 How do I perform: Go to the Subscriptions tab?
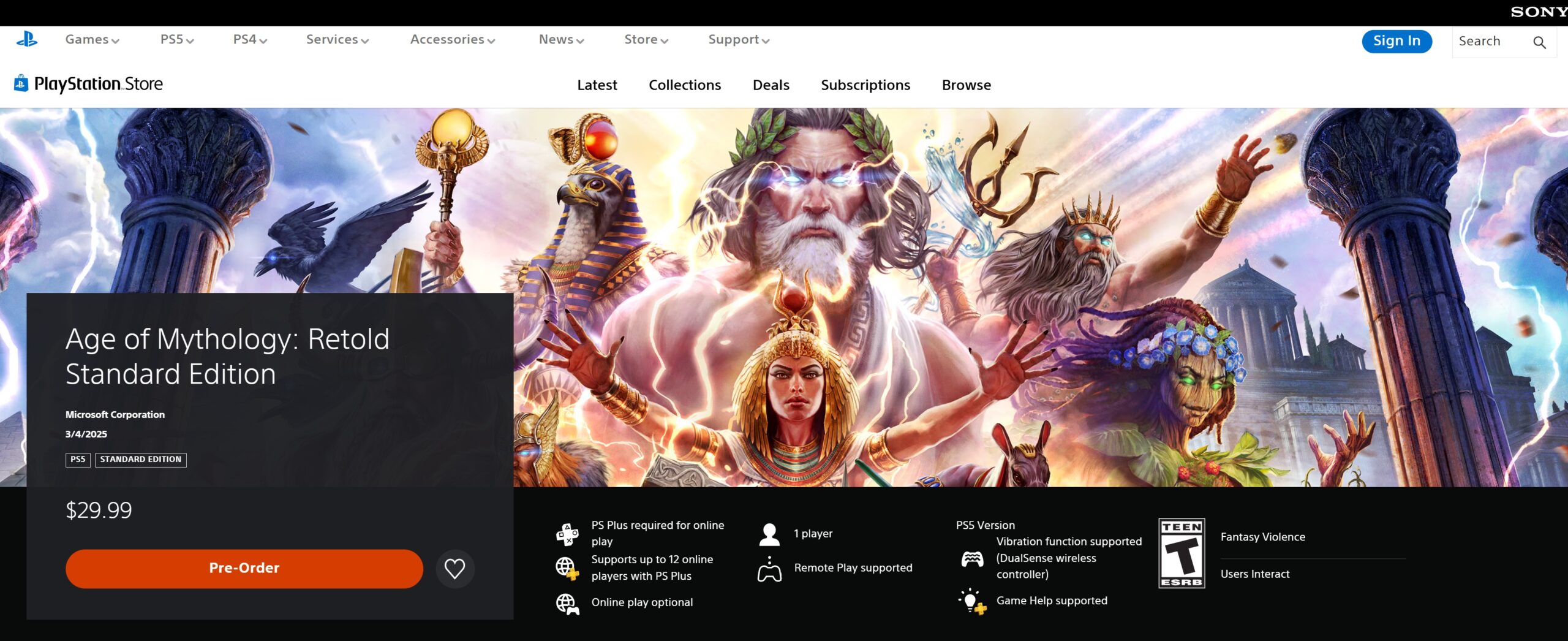pos(865,85)
